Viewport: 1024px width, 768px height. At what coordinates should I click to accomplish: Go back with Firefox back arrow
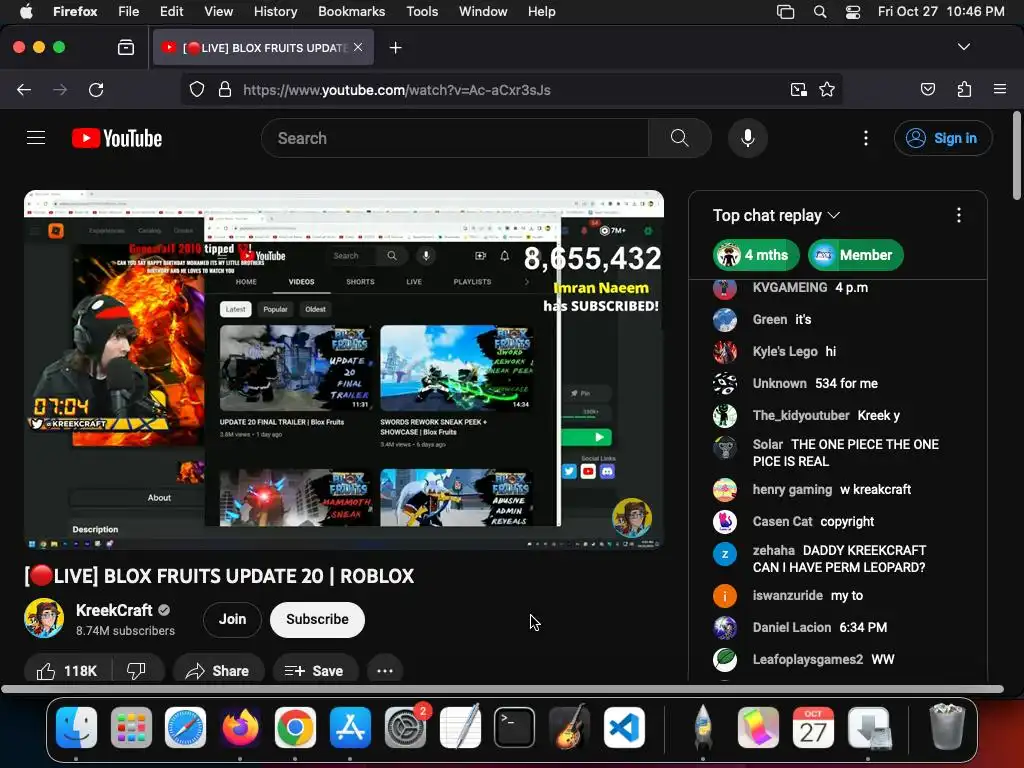[24, 89]
